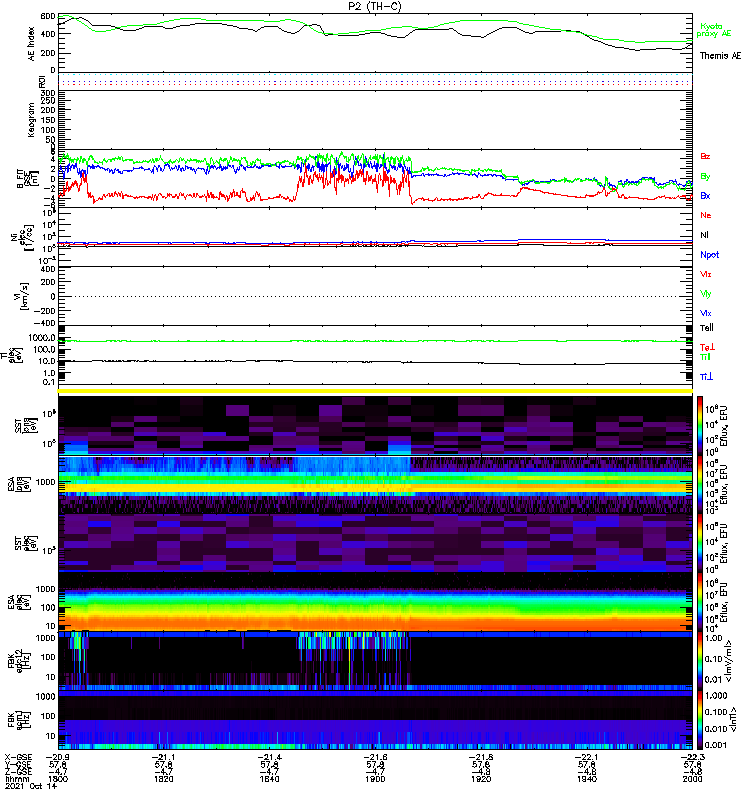Select the red "Te⊥" temperature legend label
Viewport: 750px width, 800px height.
(707, 347)
